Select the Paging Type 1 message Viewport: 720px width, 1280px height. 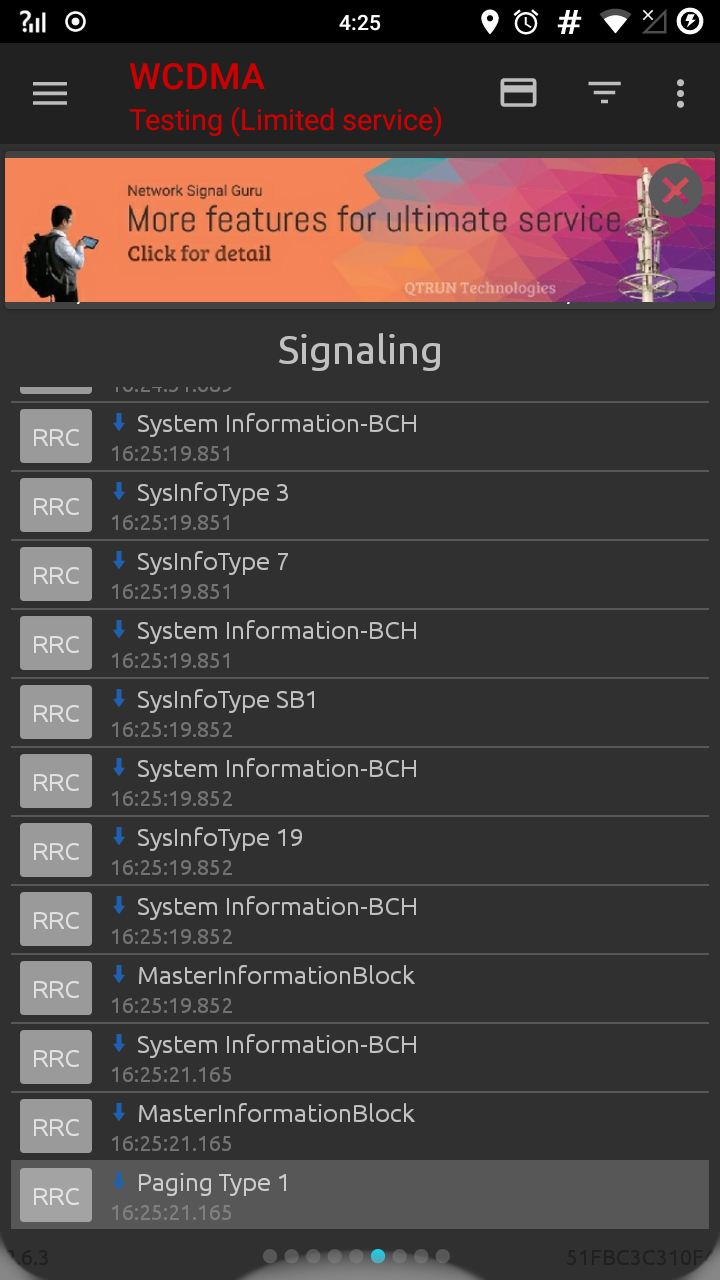[360, 1195]
